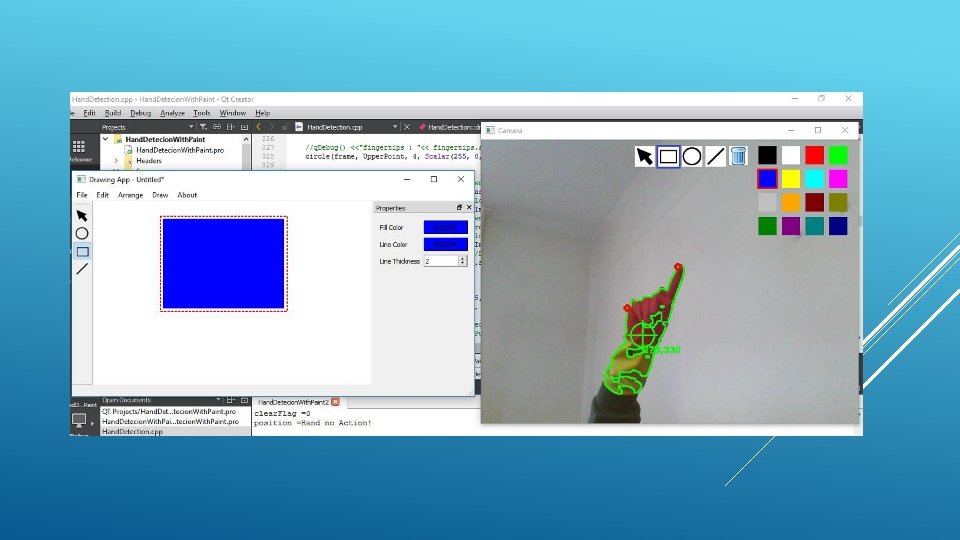
Task: Pick the purple color swatch
Action: pos(790,226)
